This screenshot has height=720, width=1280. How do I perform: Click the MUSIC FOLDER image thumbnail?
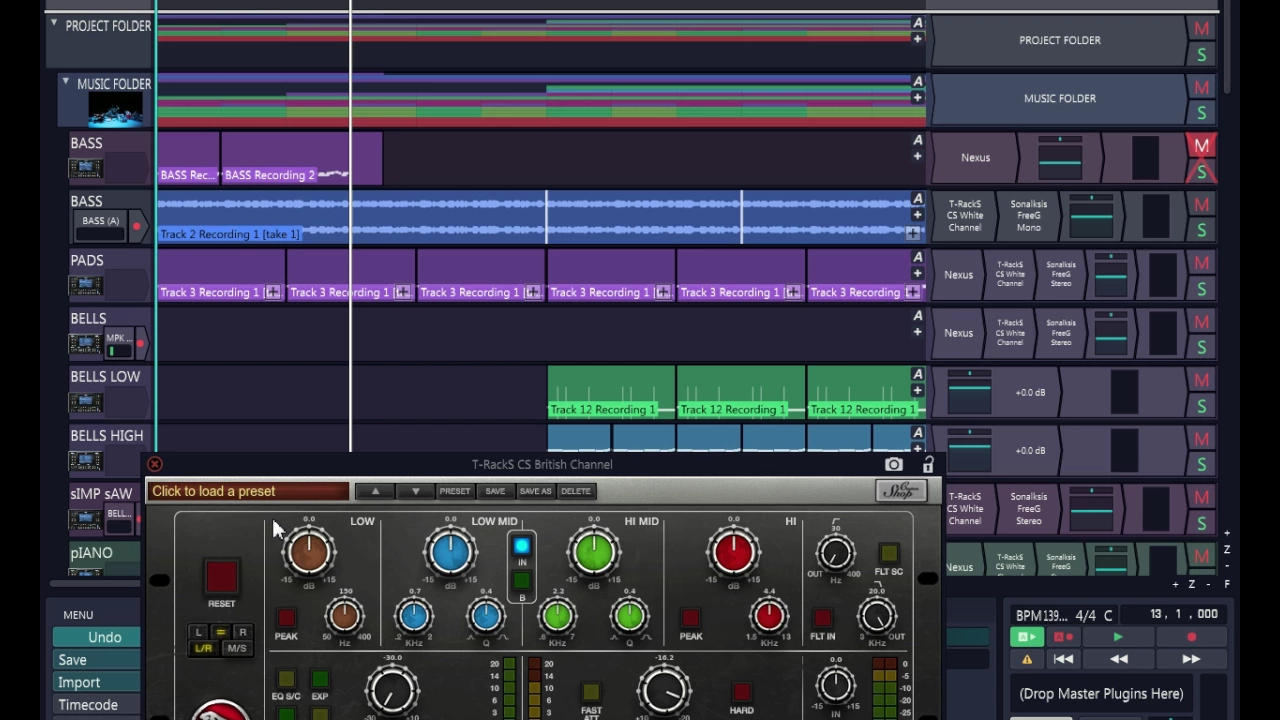[115, 109]
